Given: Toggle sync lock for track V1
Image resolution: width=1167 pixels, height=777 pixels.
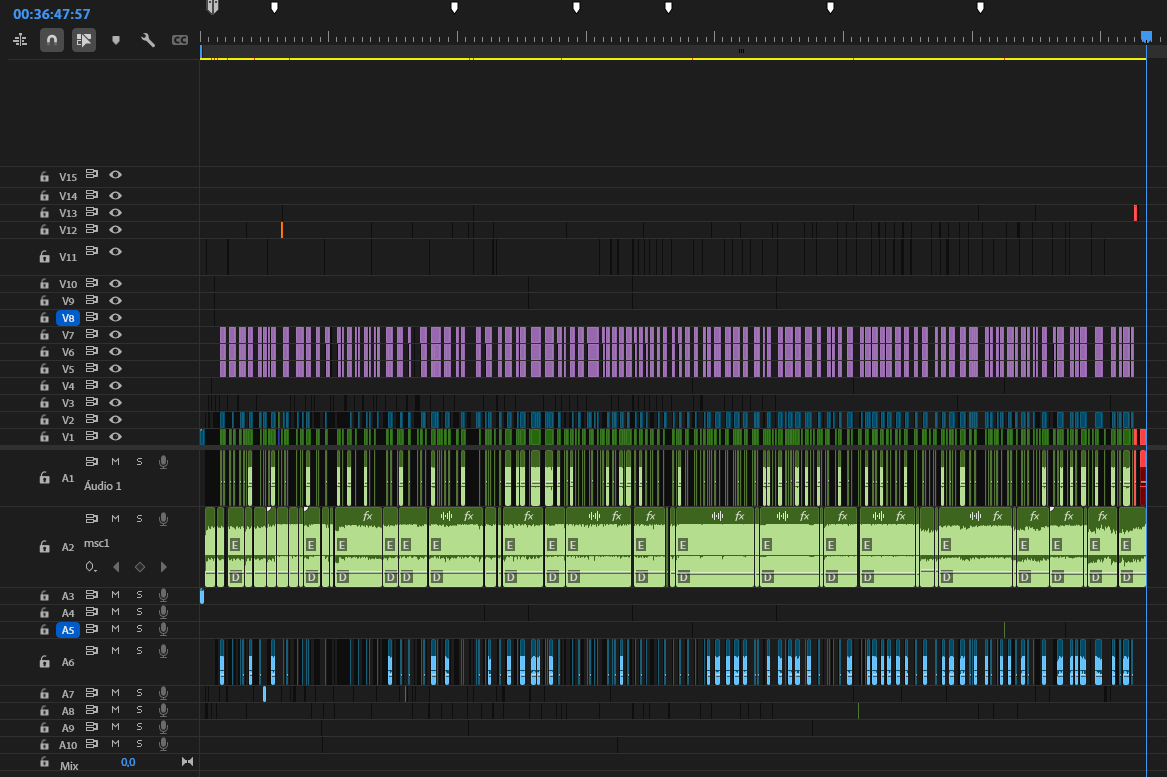Looking at the screenshot, I should coord(92,436).
